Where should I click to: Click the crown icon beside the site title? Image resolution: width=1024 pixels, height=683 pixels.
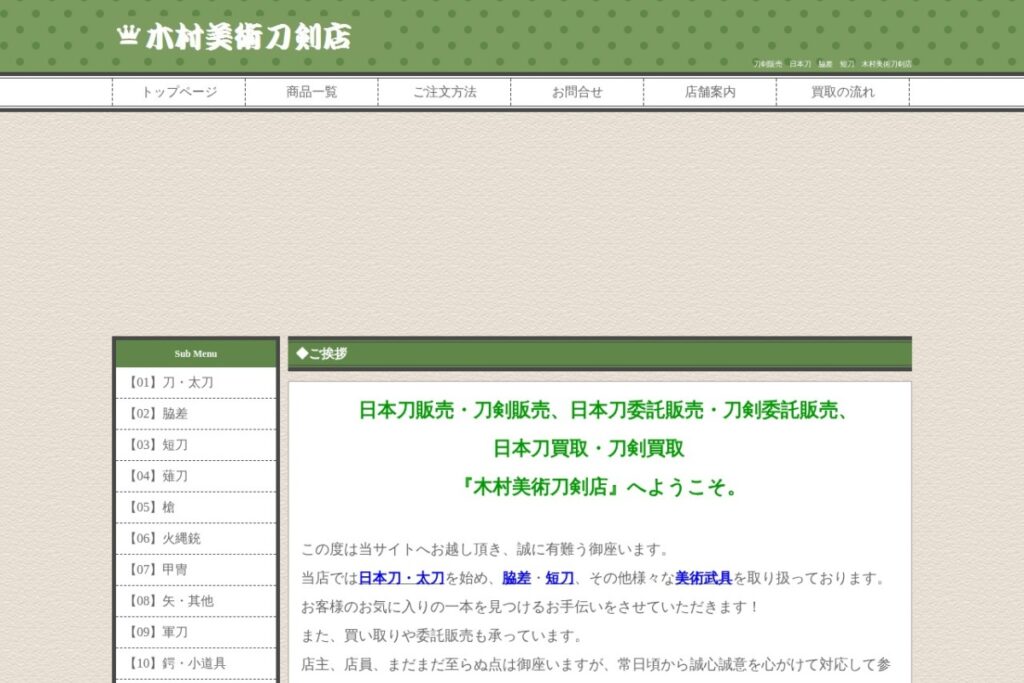(x=128, y=35)
